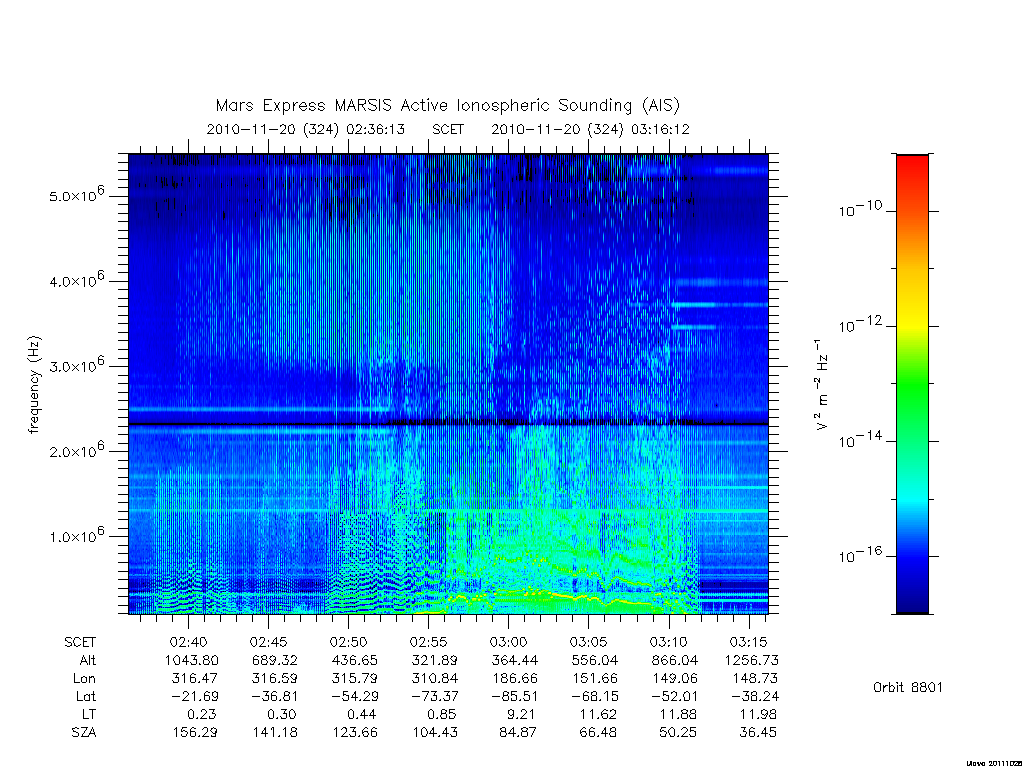Click the 'Lat' row label
This screenshot has width=1024, height=768.
[86, 697]
